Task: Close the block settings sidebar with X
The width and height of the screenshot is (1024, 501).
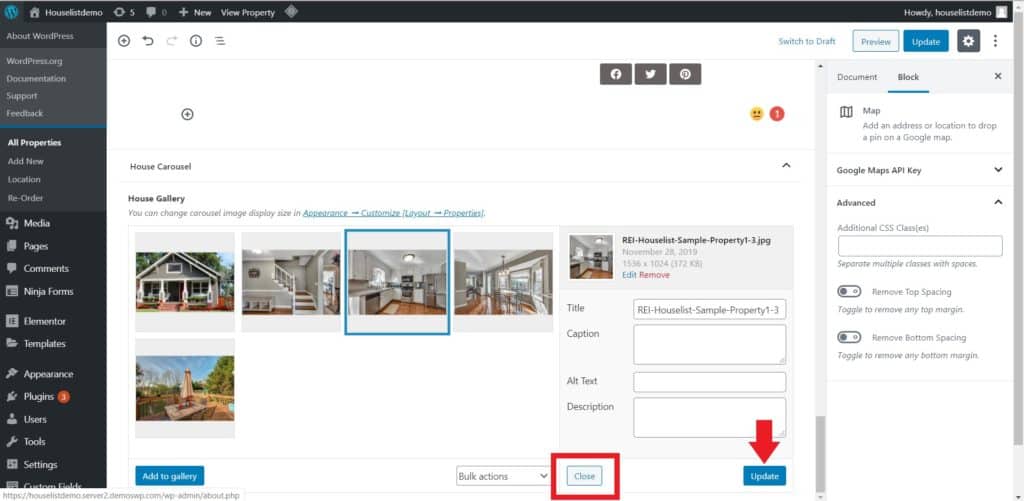Action: tap(998, 76)
